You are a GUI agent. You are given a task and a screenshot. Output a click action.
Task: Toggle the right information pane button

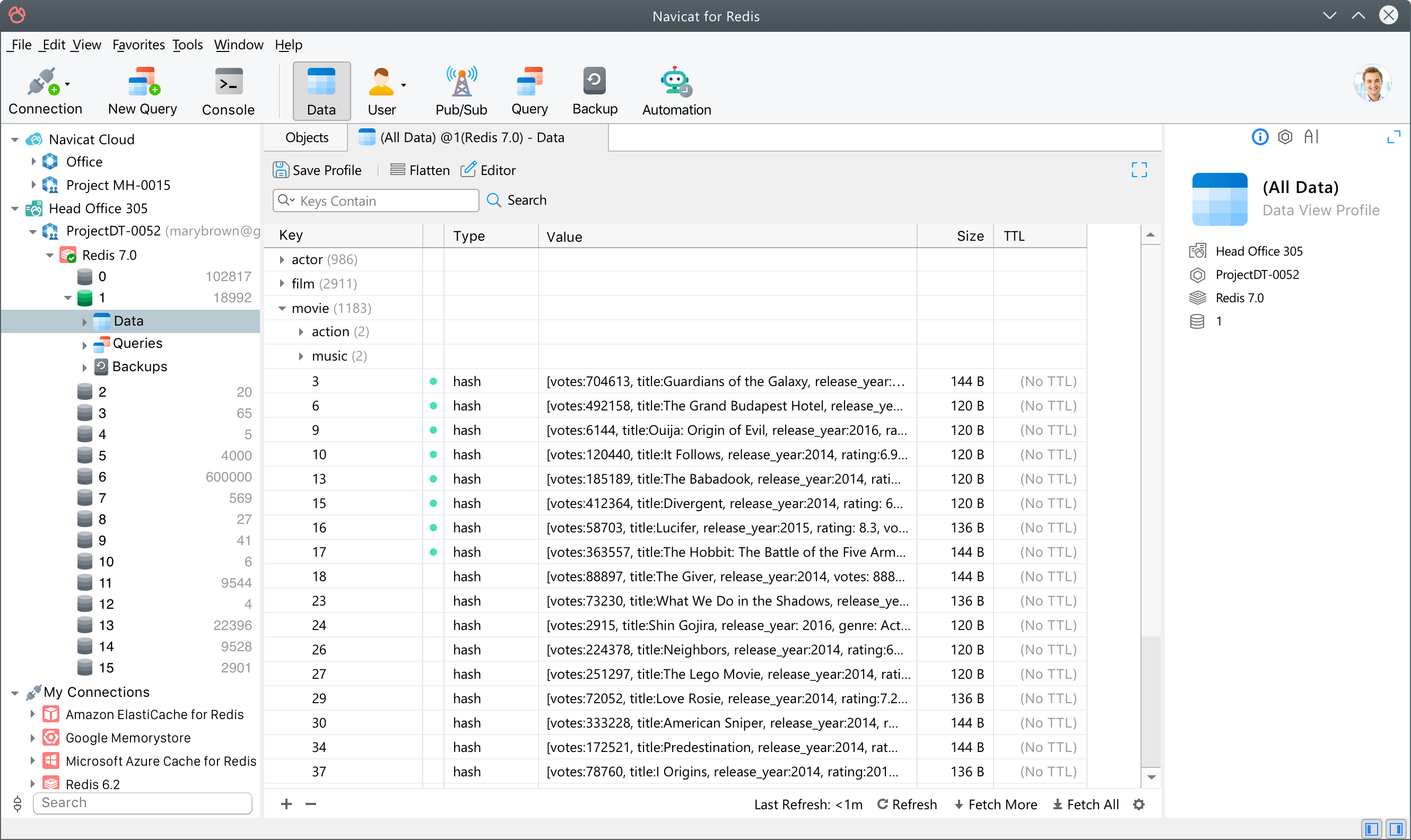(x=1396, y=829)
